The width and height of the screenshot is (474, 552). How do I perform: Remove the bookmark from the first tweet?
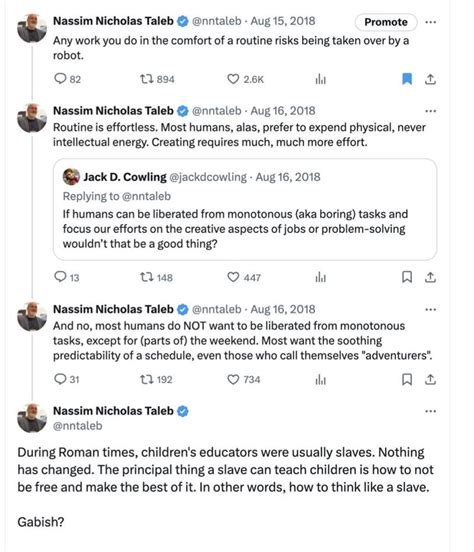(x=407, y=79)
